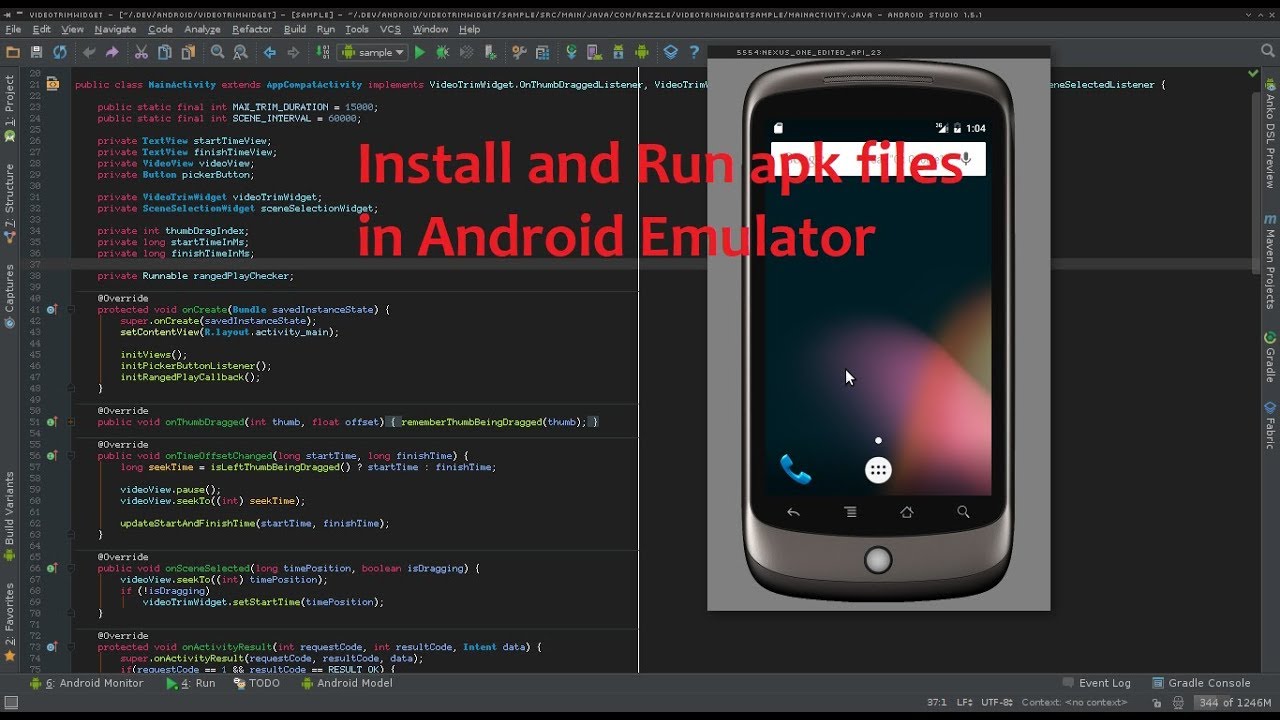Toggle the Favorites tool window
1280x720 pixels.
(10, 622)
